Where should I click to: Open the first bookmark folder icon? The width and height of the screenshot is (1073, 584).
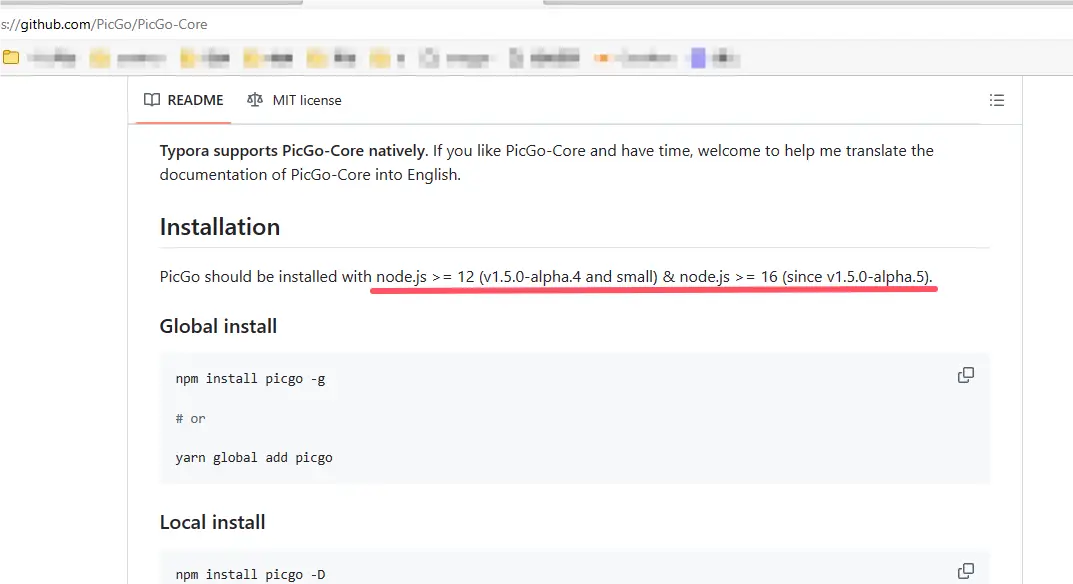coord(11,58)
